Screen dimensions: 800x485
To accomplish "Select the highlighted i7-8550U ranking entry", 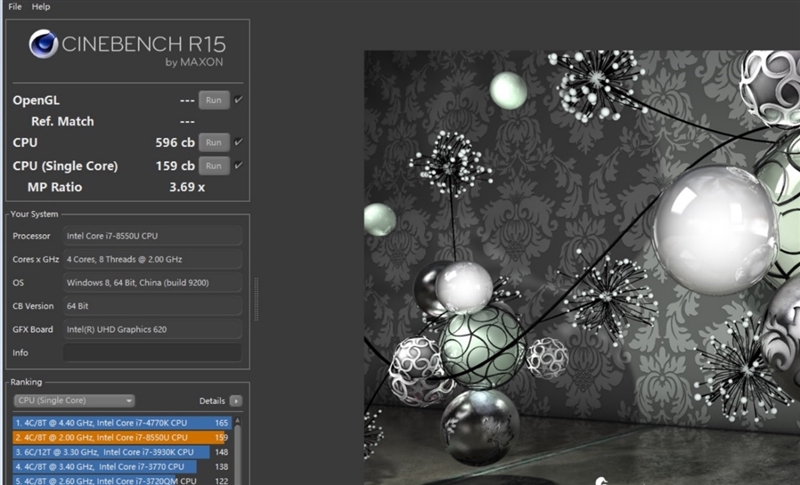I will pyautogui.click(x=120, y=437).
